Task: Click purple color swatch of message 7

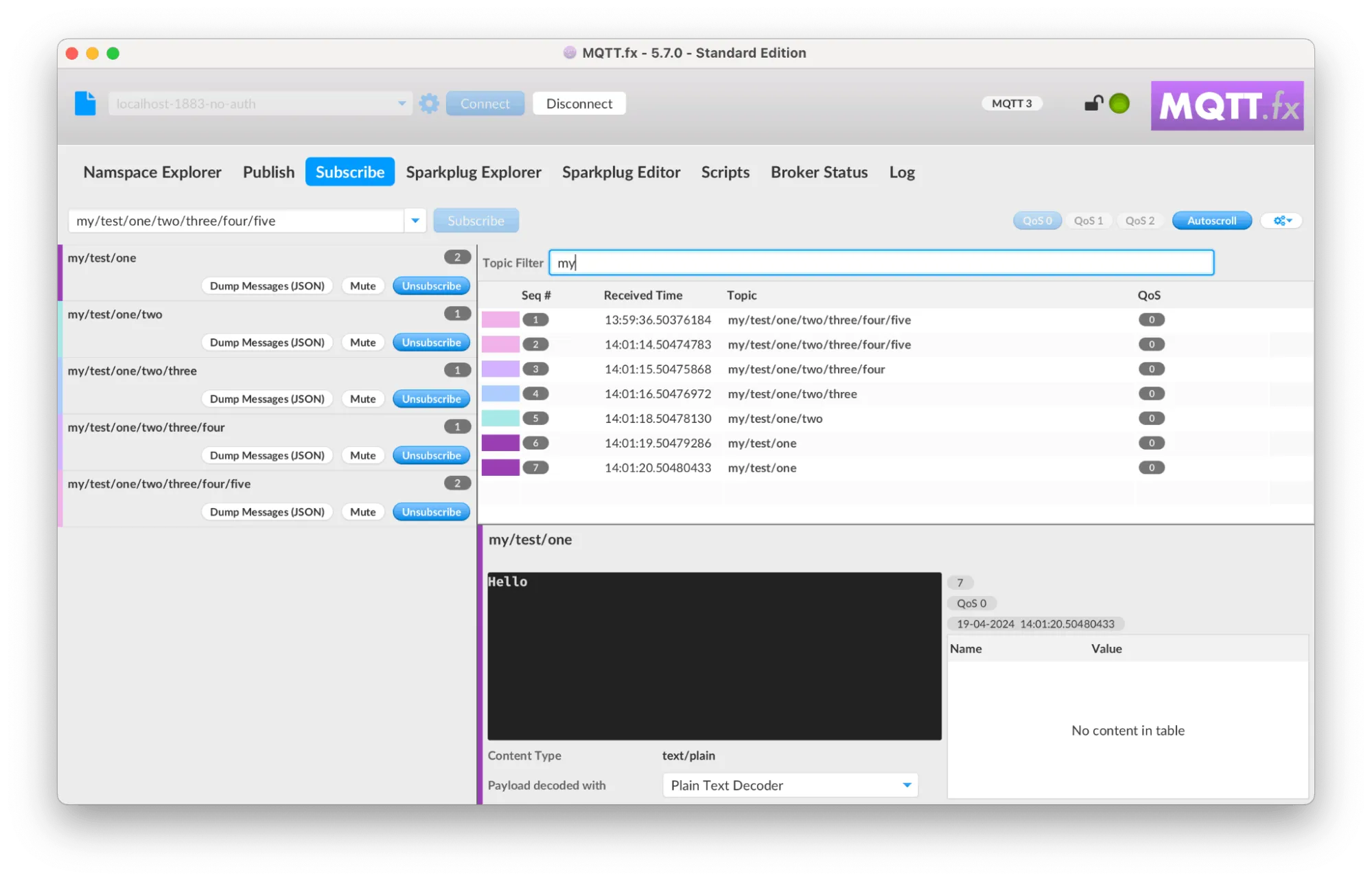Action: click(500, 468)
